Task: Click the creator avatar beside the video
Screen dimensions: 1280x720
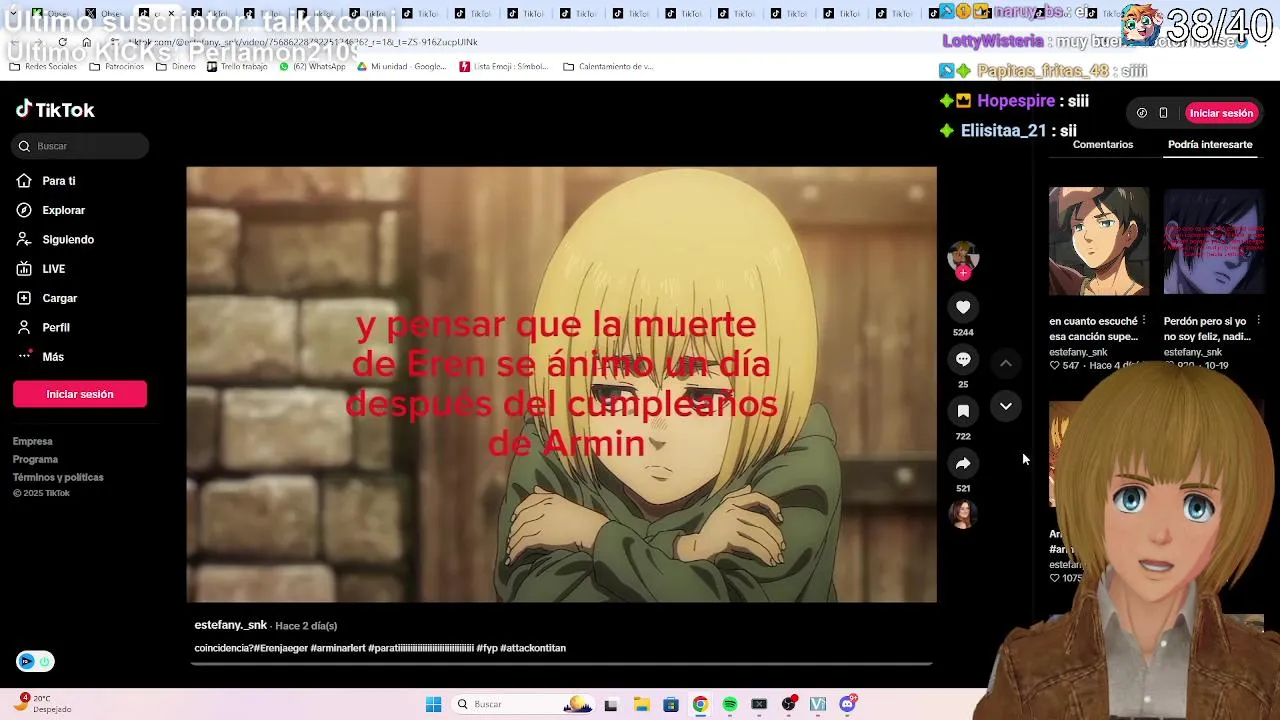Action: click(963, 256)
